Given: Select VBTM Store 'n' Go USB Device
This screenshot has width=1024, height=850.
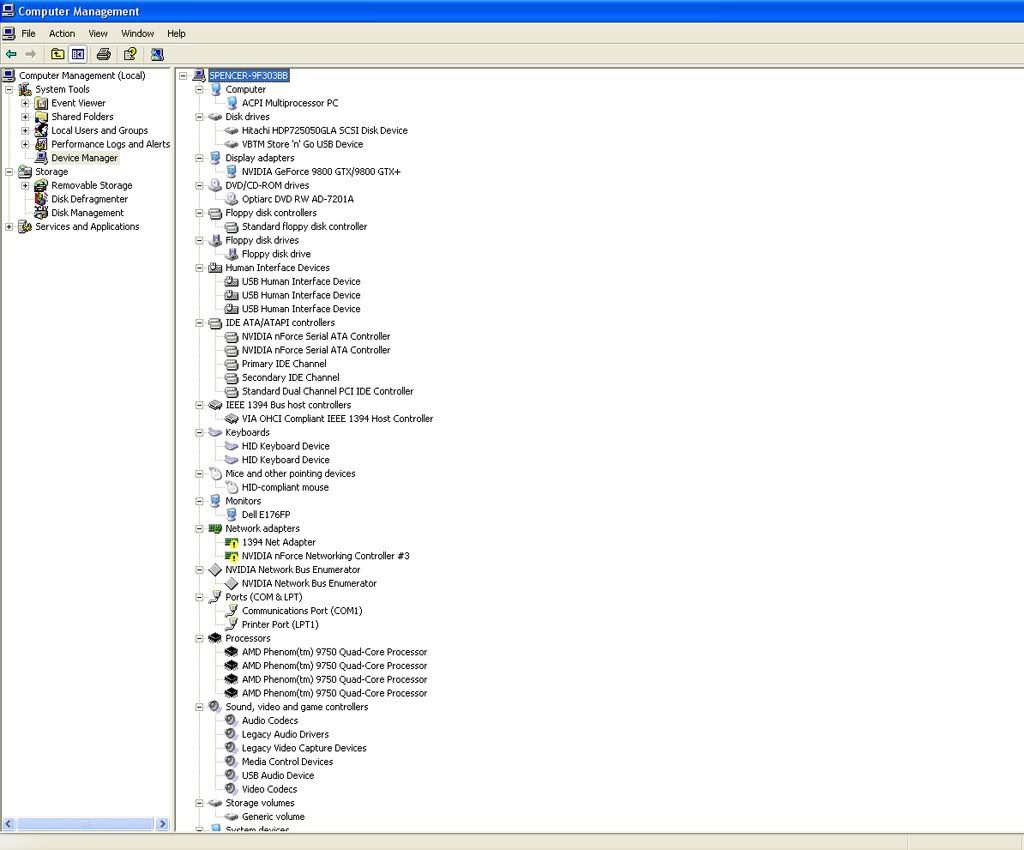Looking at the screenshot, I should 302,144.
